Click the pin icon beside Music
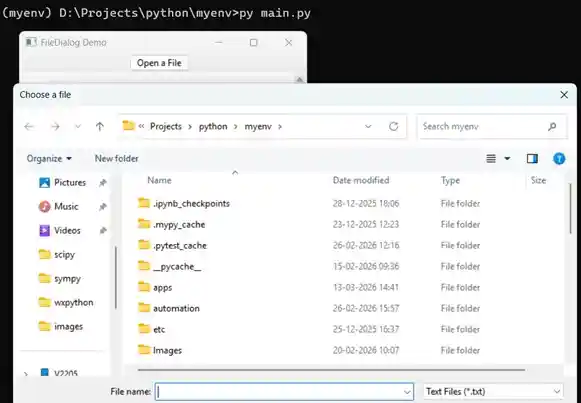The width and height of the screenshot is (581, 403). 103,207
